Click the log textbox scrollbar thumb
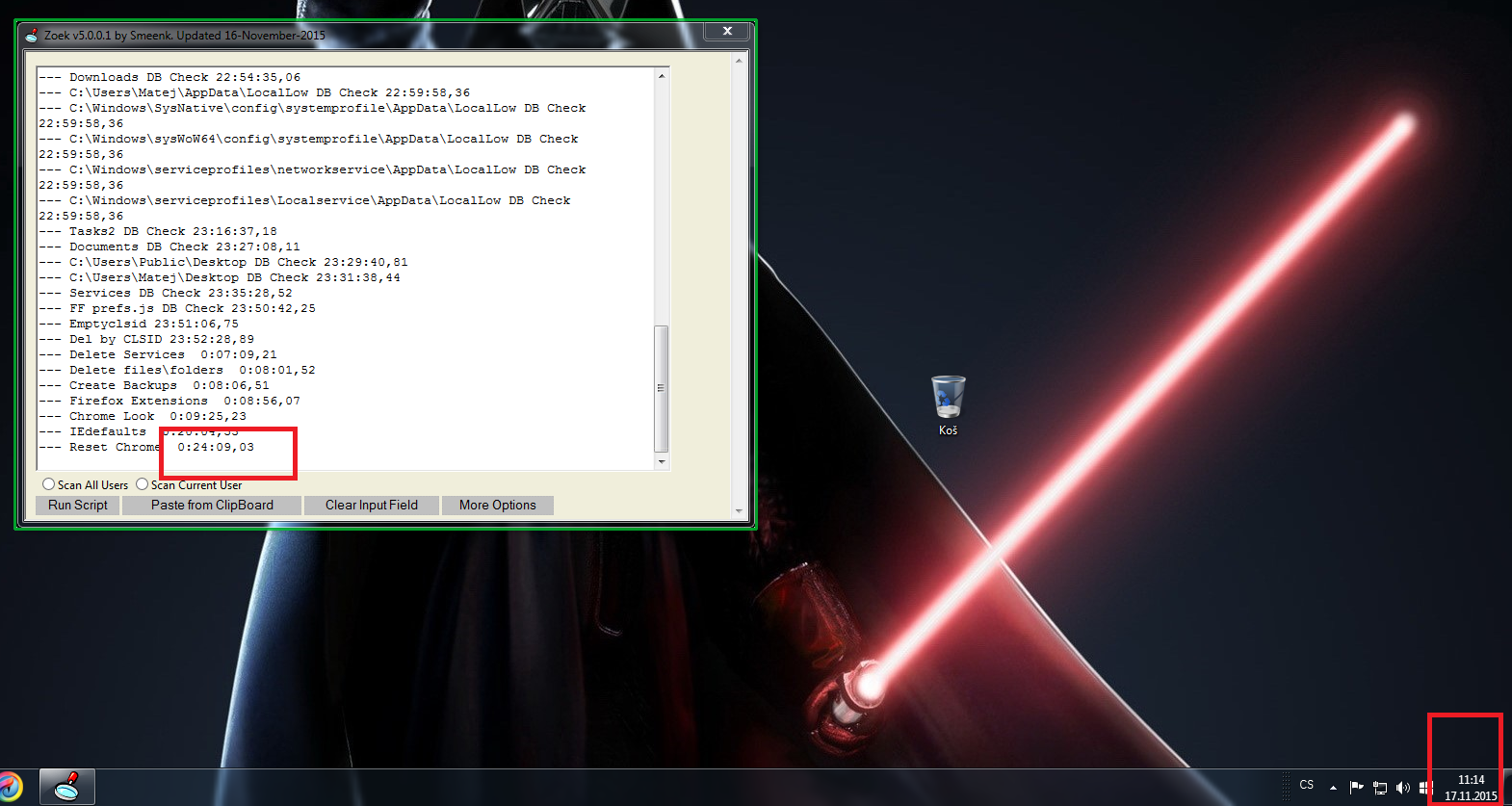Viewport: 1512px width, 806px height. click(x=661, y=388)
